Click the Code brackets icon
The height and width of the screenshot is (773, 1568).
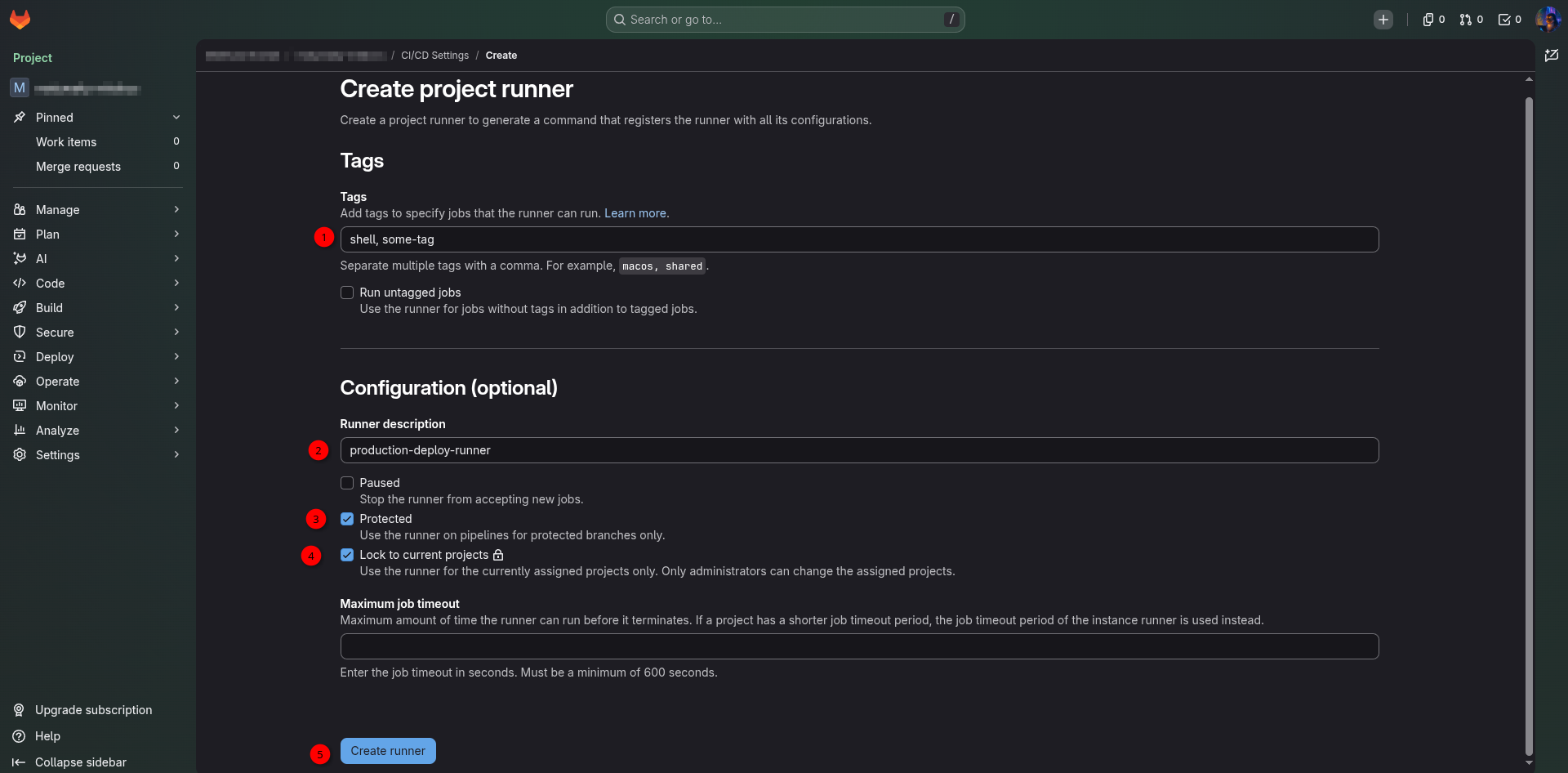20,284
